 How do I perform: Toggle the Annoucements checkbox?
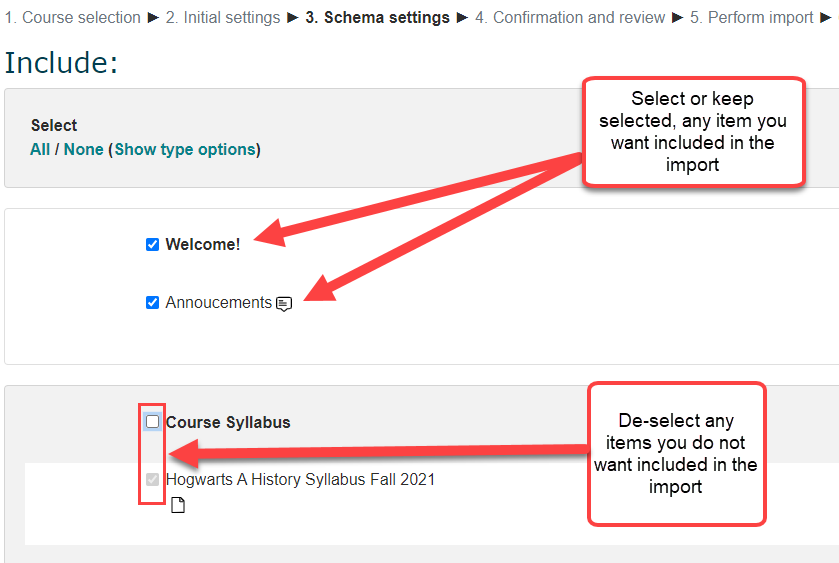point(153,303)
